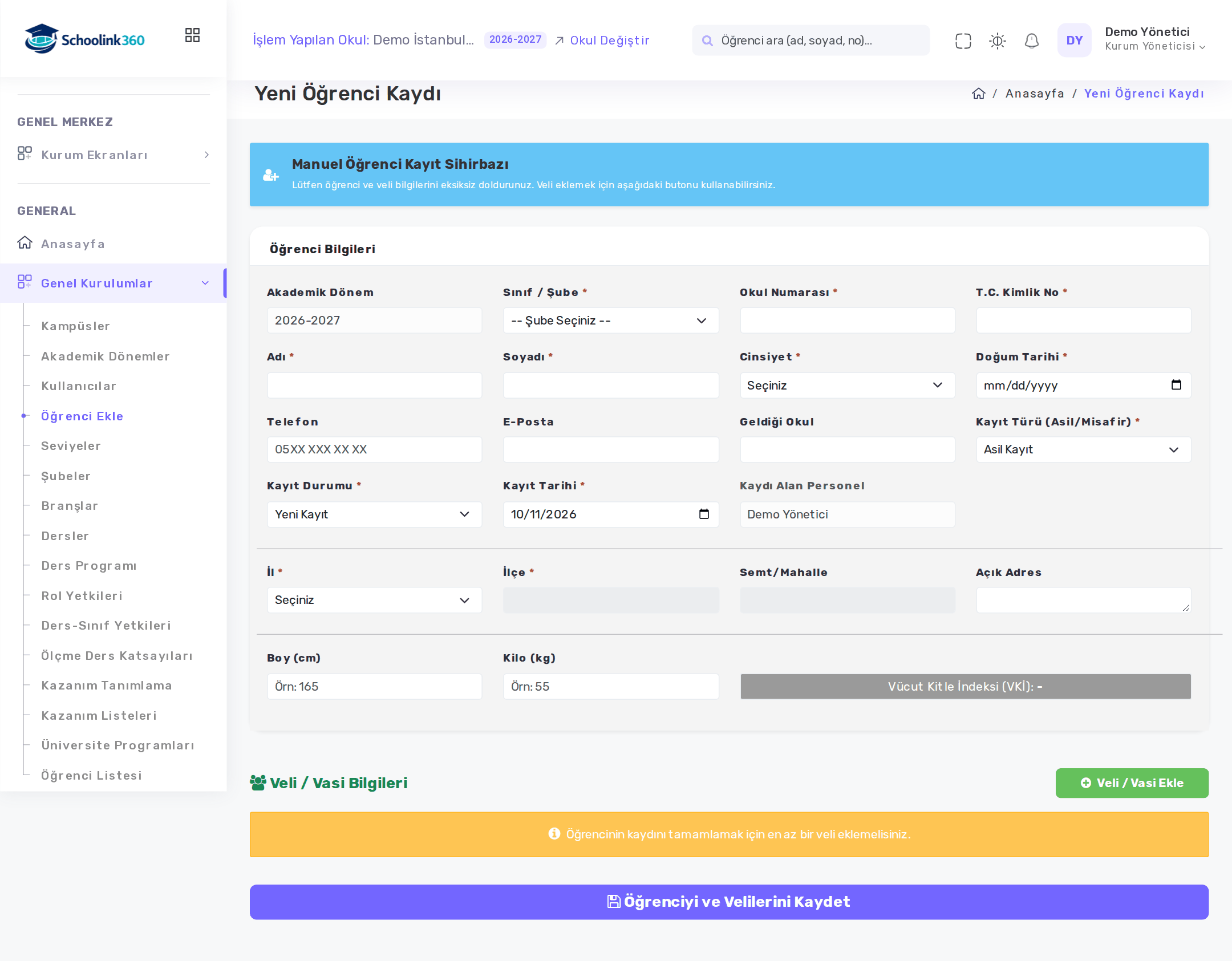Focus the student search box
This screenshot has height=961, width=1232.
click(810, 40)
